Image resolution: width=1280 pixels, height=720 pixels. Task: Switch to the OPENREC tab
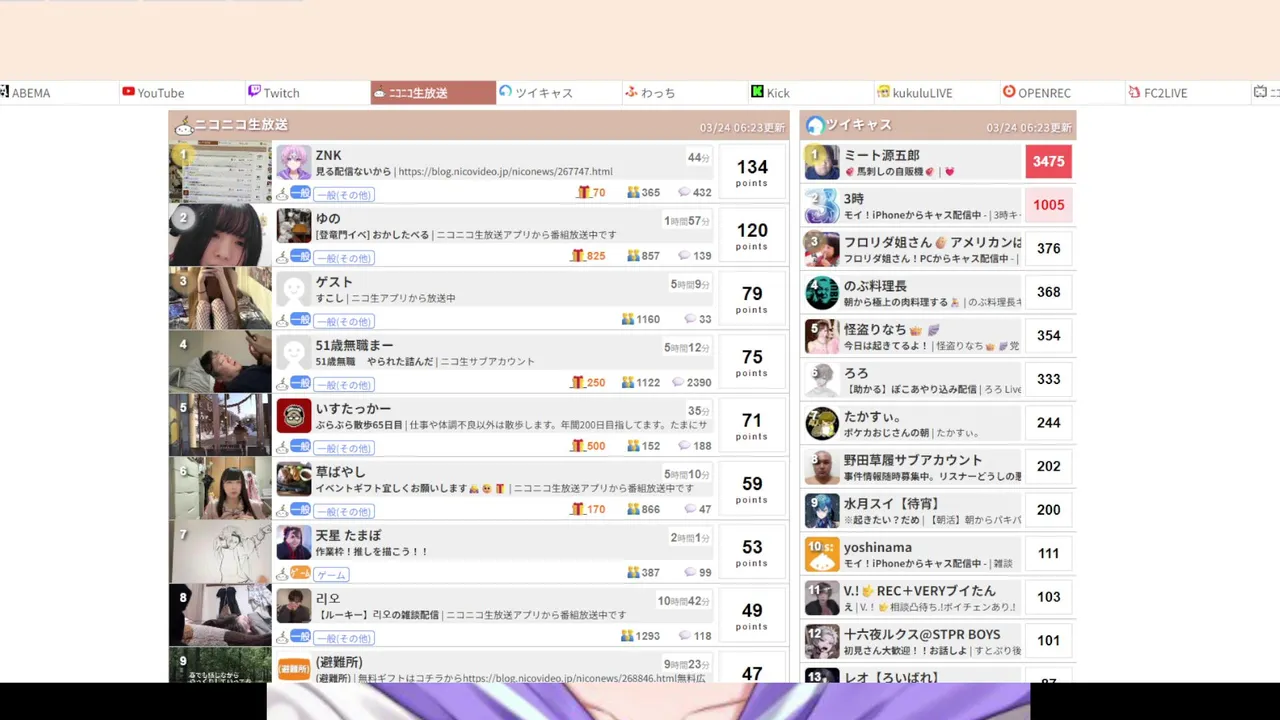pos(1062,93)
